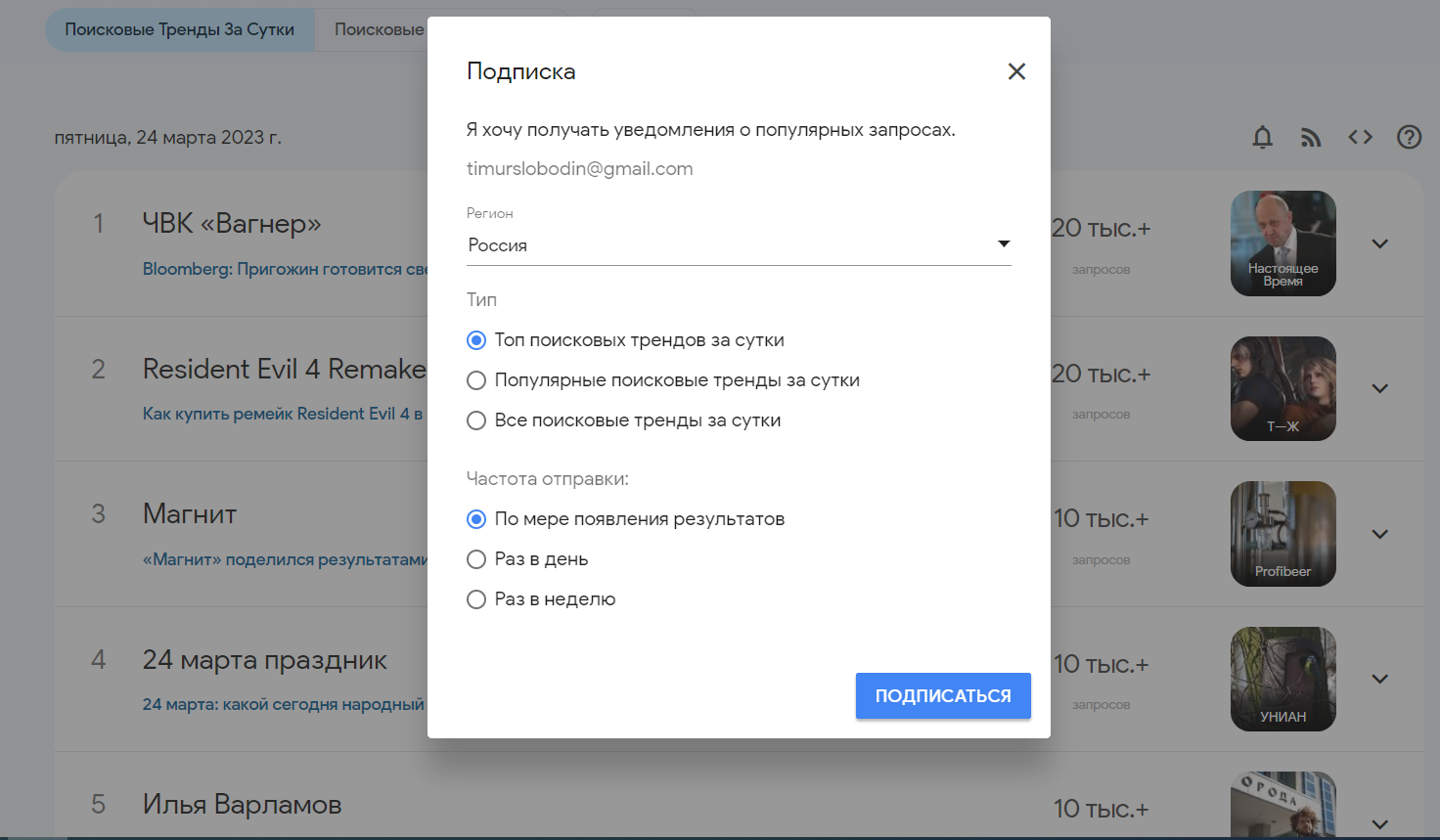Click the Настоящее Время thumbnail image

coord(1282,243)
